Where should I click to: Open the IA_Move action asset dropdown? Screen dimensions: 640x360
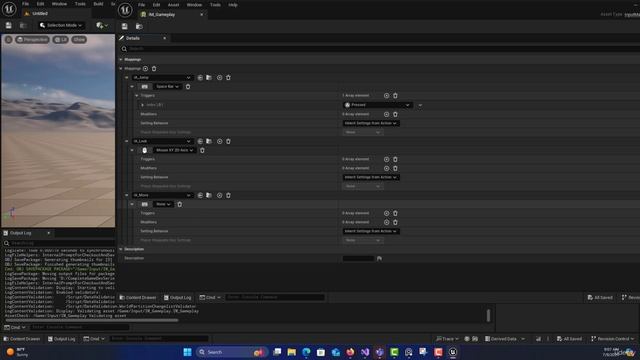[x=162, y=195]
